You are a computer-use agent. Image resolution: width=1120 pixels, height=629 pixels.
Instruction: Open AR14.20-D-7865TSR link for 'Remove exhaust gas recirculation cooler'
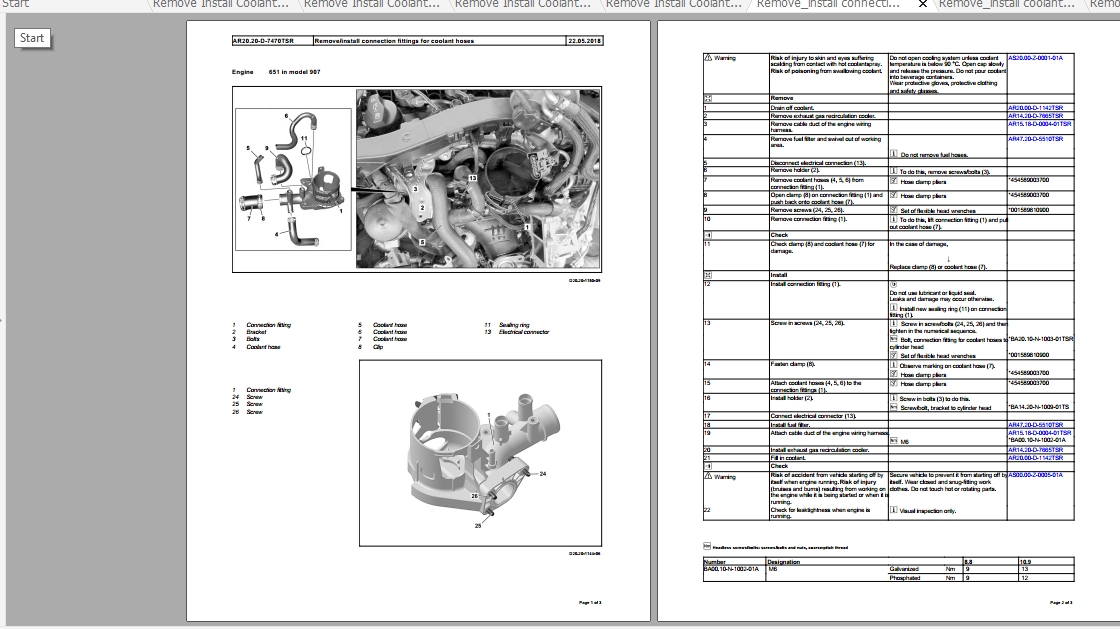(1035, 116)
